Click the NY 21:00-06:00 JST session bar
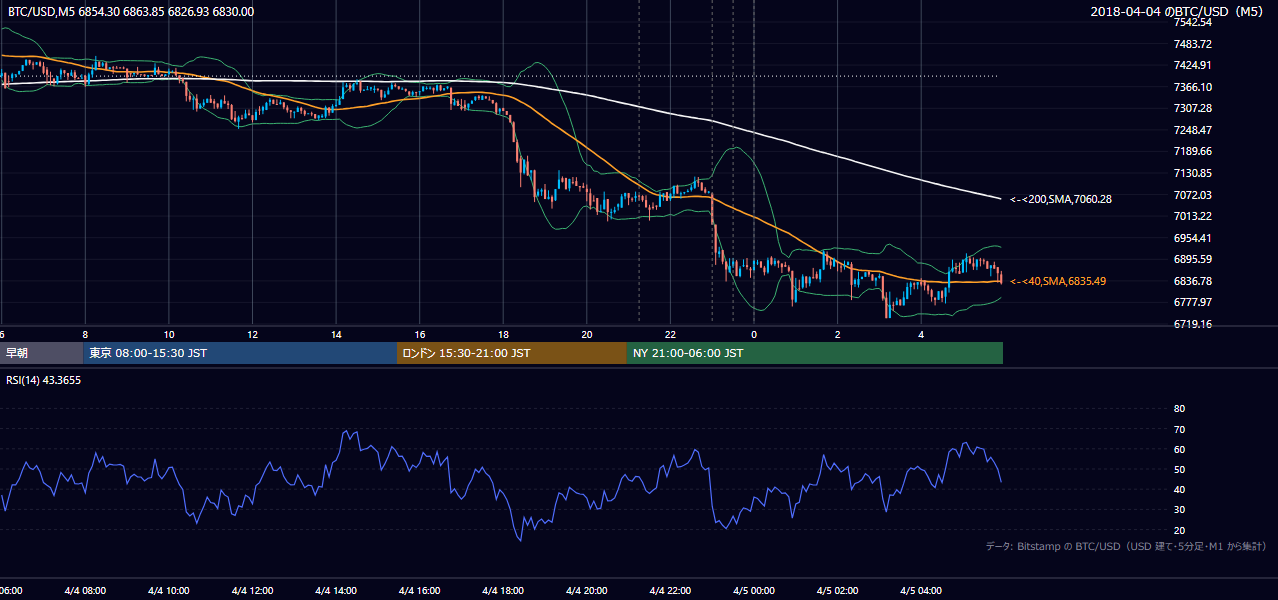The image size is (1278, 600). (815, 353)
